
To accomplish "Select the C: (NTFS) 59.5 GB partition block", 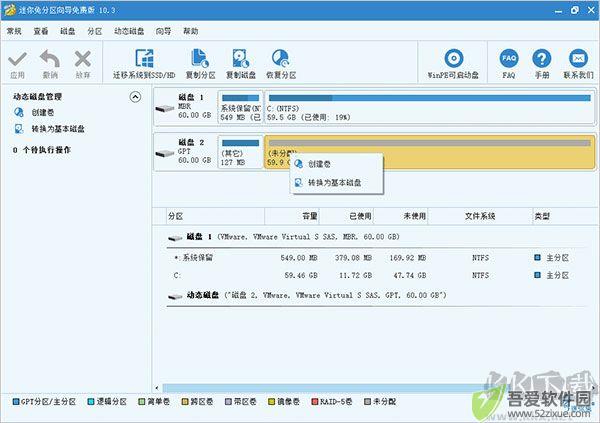I will click(430, 107).
